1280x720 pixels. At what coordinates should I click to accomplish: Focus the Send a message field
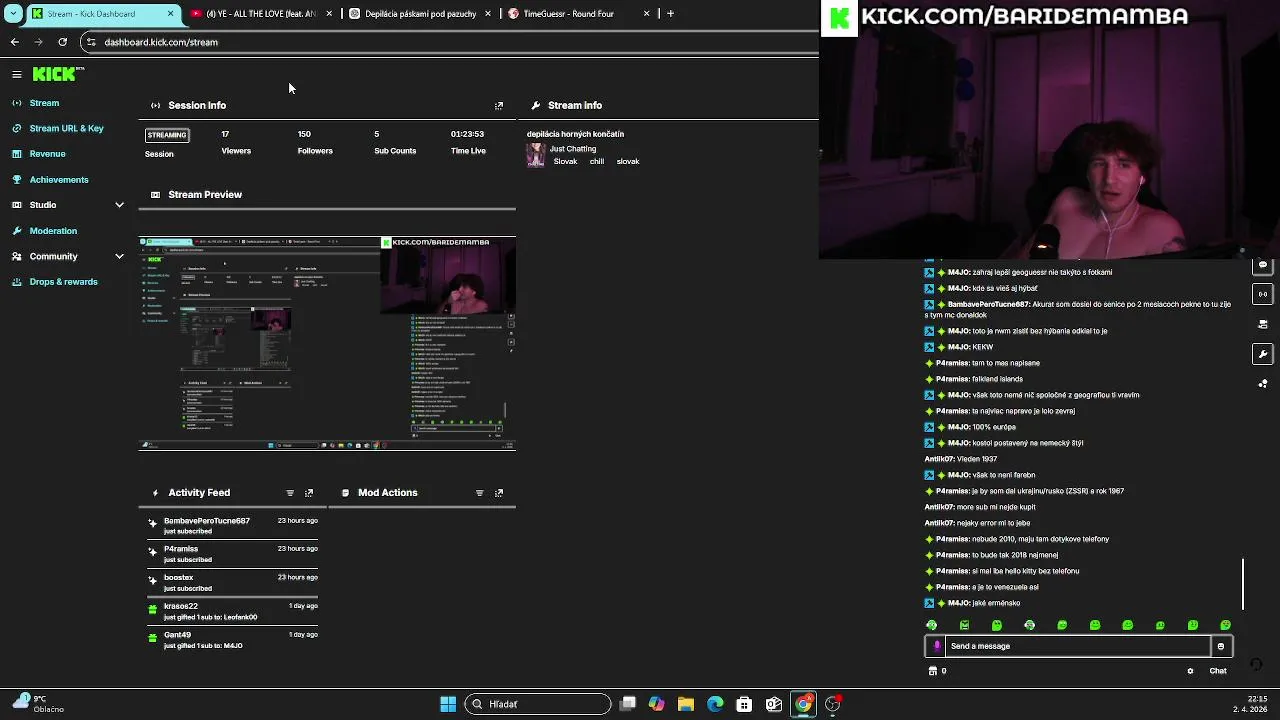coord(1078,646)
